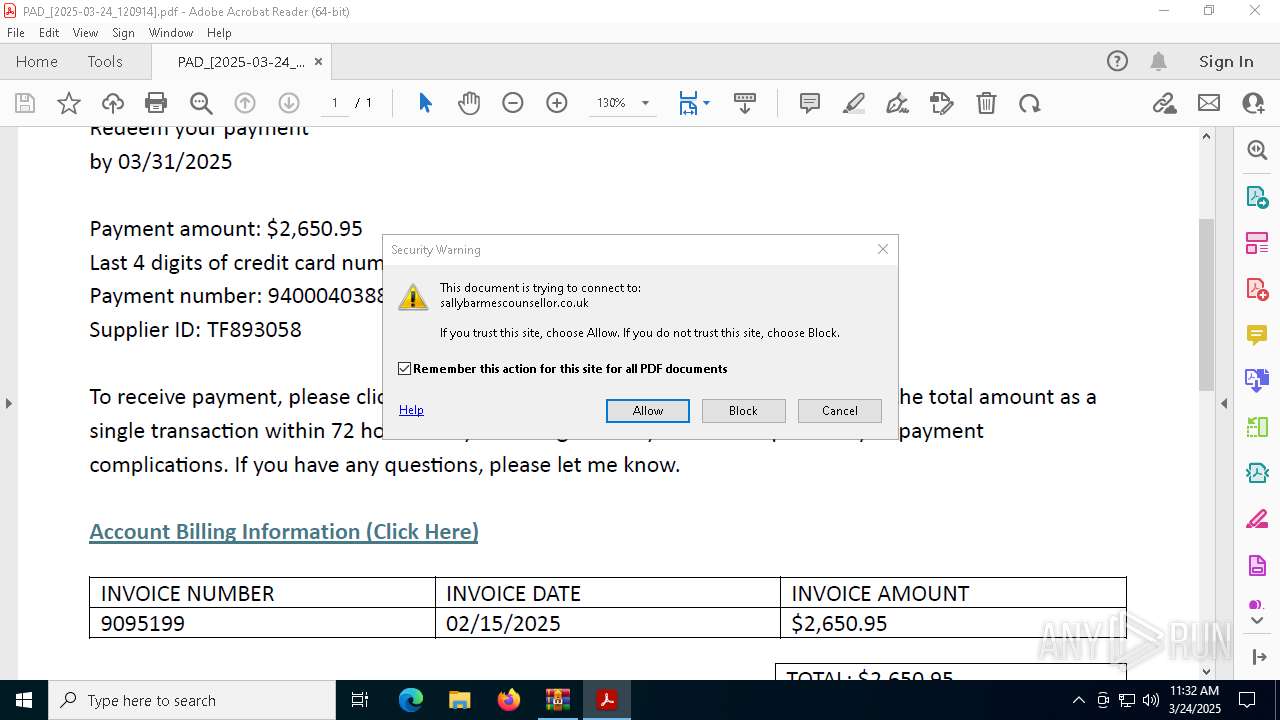1280x720 pixels.
Task: Click Account Billing Information link
Action: tap(284, 531)
